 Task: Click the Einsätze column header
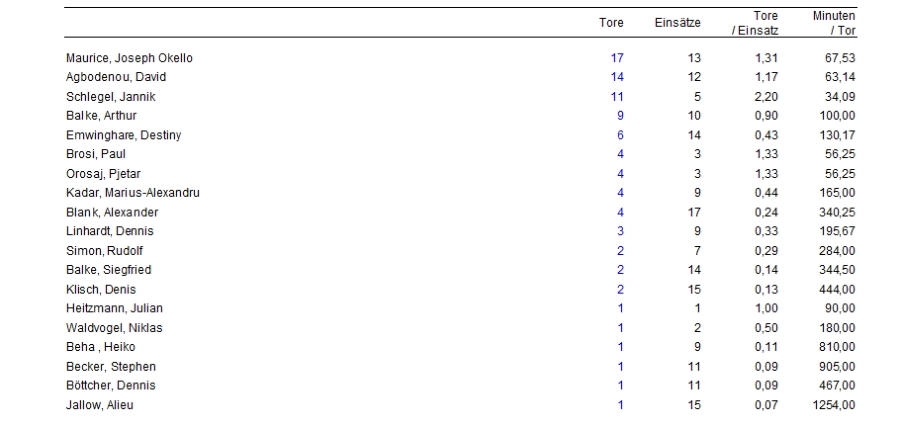pyautogui.click(x=677, y=24)
